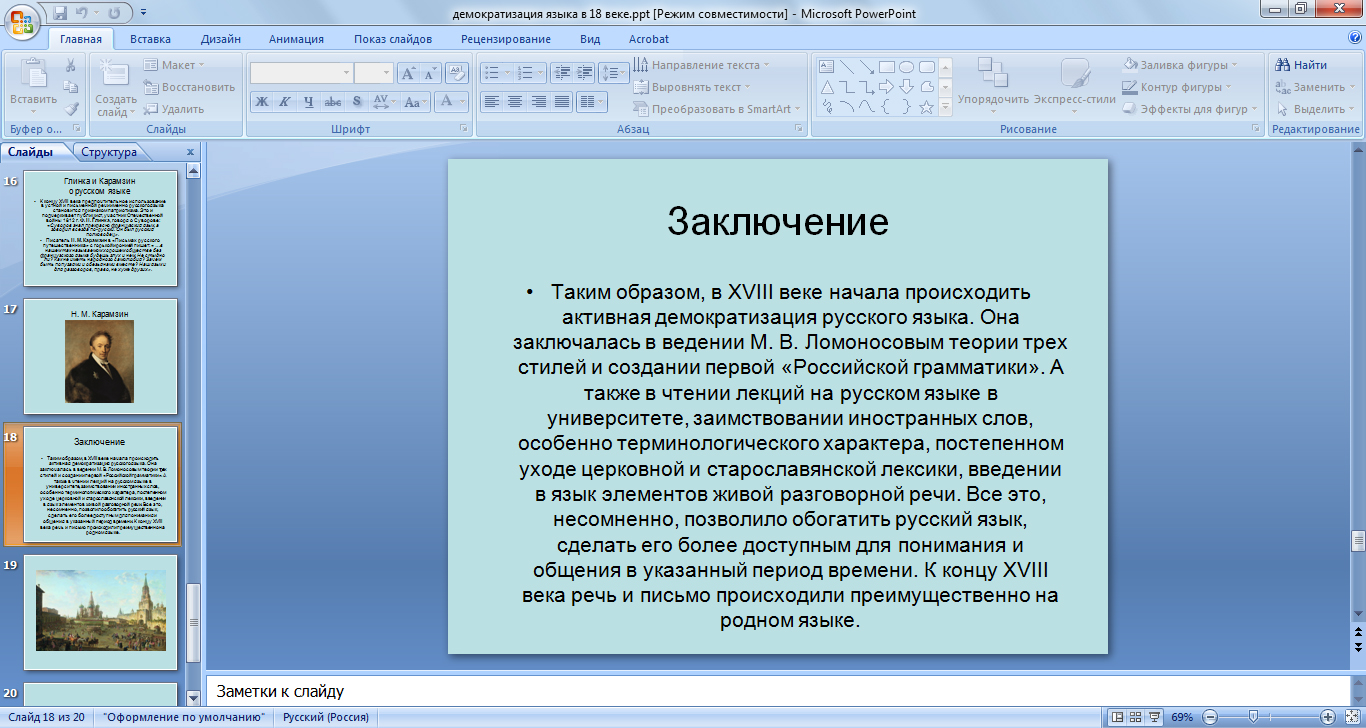Switch to Slide Sorter view
Screen dimensions: 1366x728
[x=1137, y=717]
